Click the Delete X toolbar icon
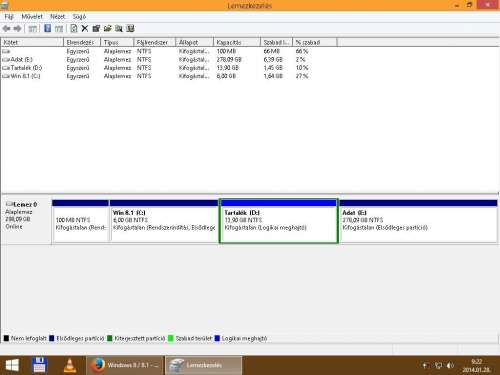Viewport: 500px width, 375px height. [x=85, y=29]
